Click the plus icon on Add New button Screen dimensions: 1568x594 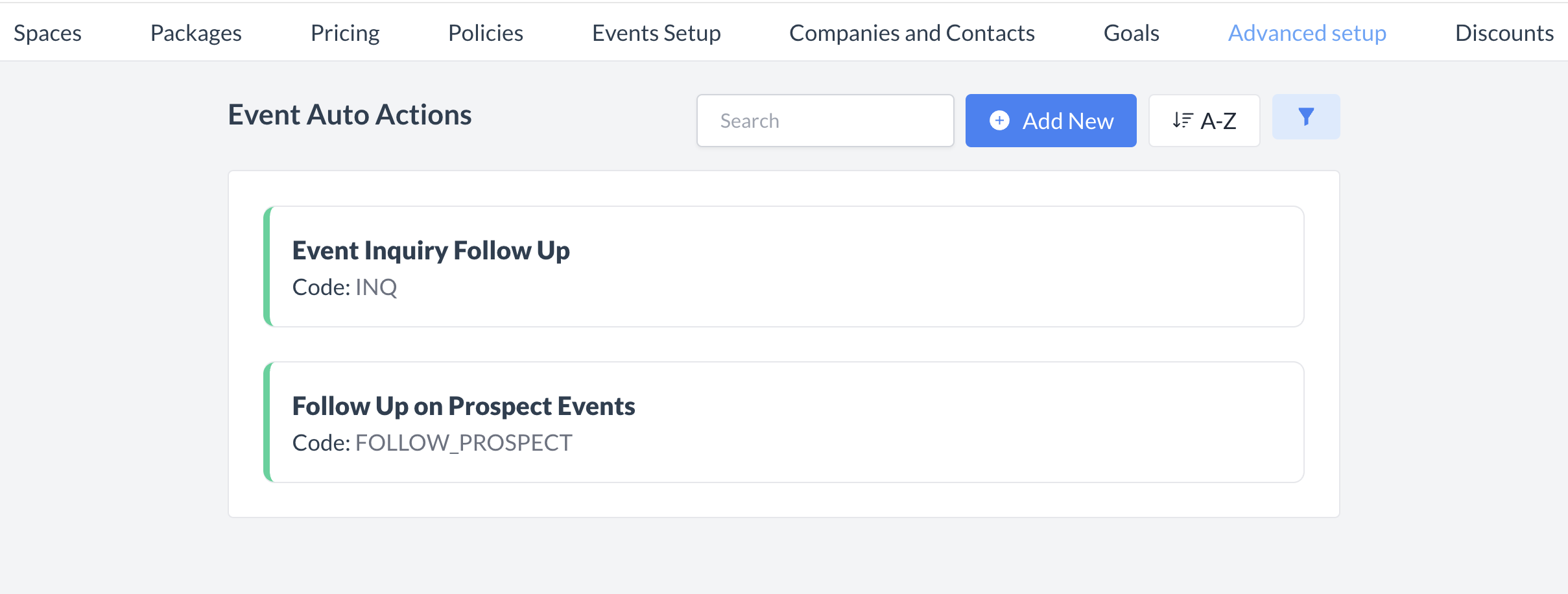coord(999,121)
